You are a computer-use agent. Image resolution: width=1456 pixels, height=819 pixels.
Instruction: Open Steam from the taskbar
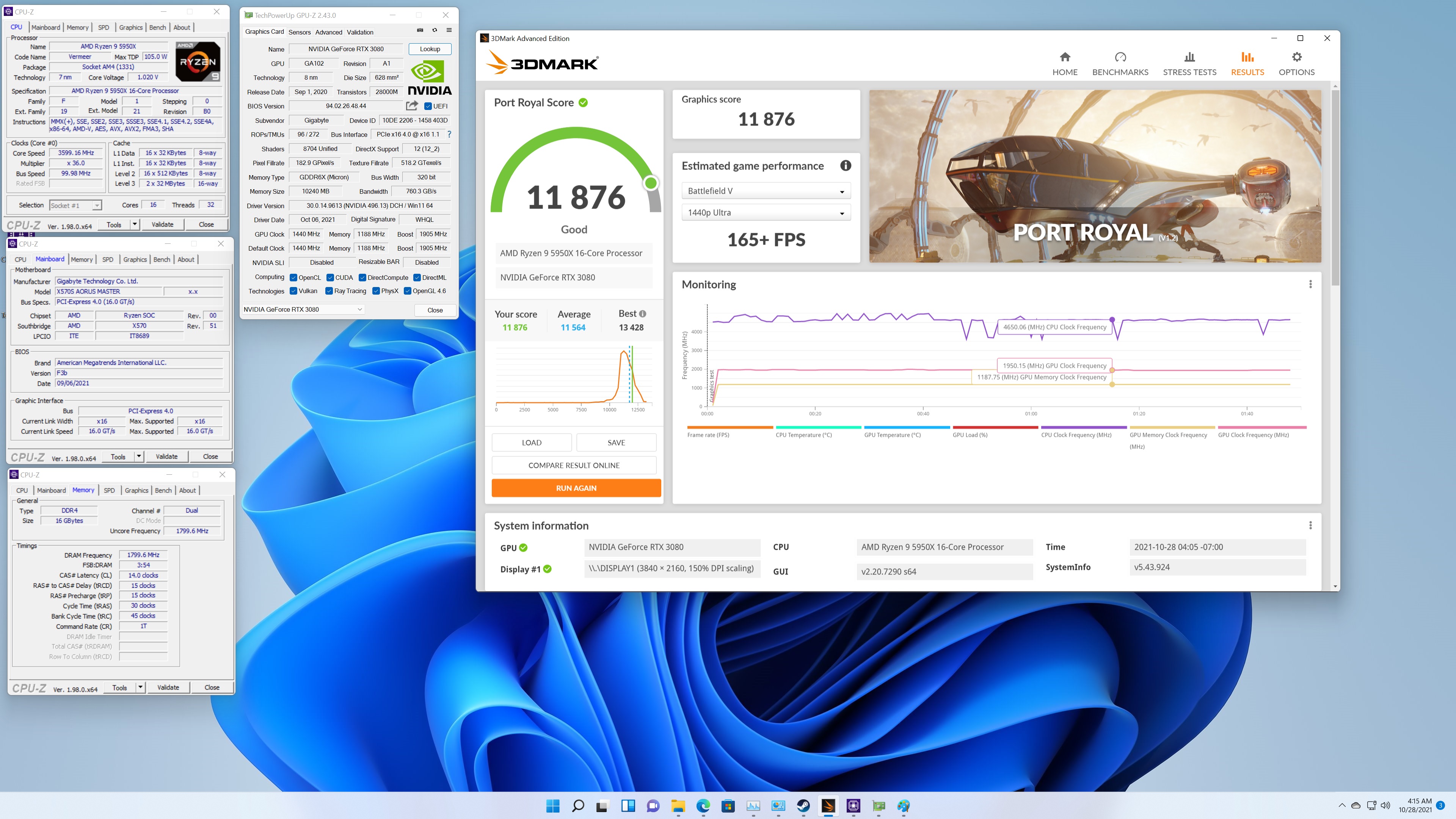coord(803,805)
